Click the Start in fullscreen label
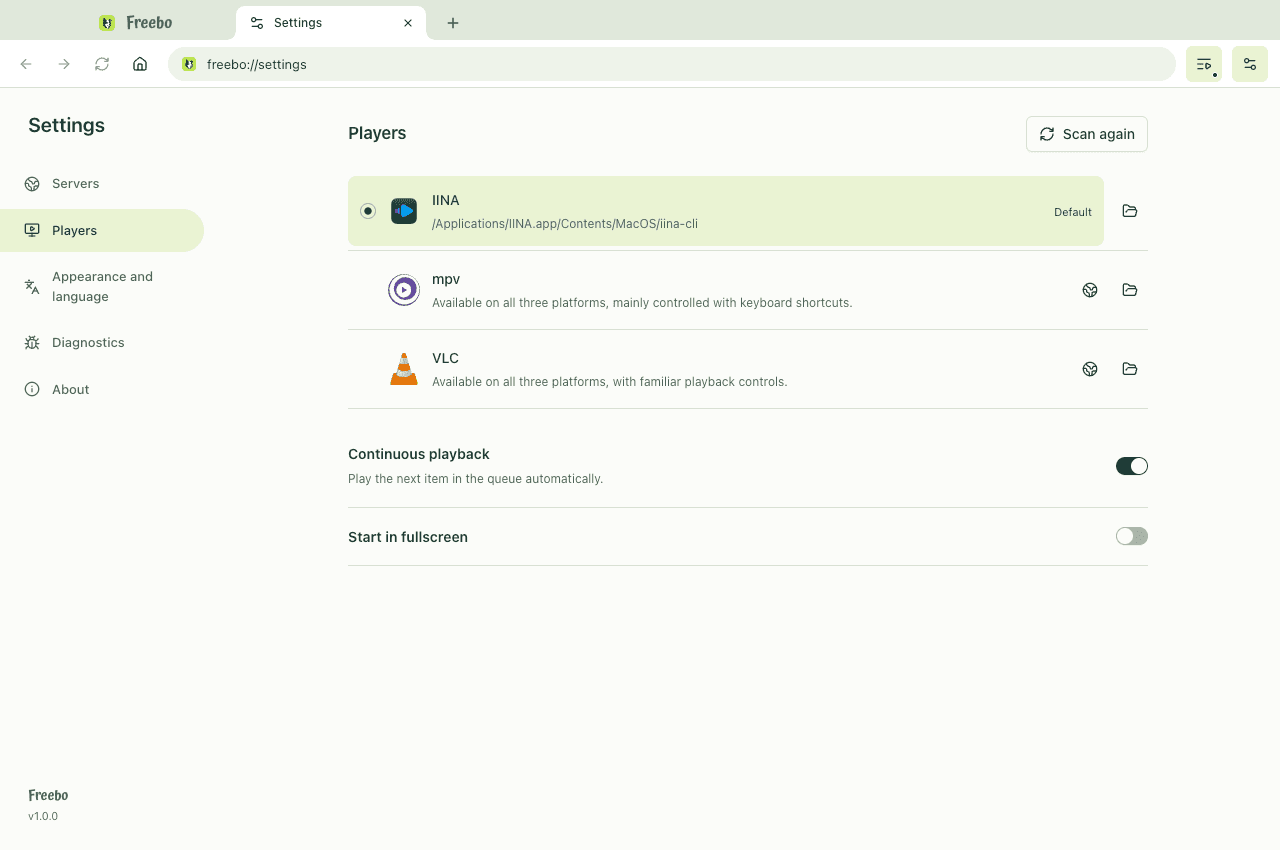Screen dimensions: 1280x850 pyautogui.click(x=408, y=537)
